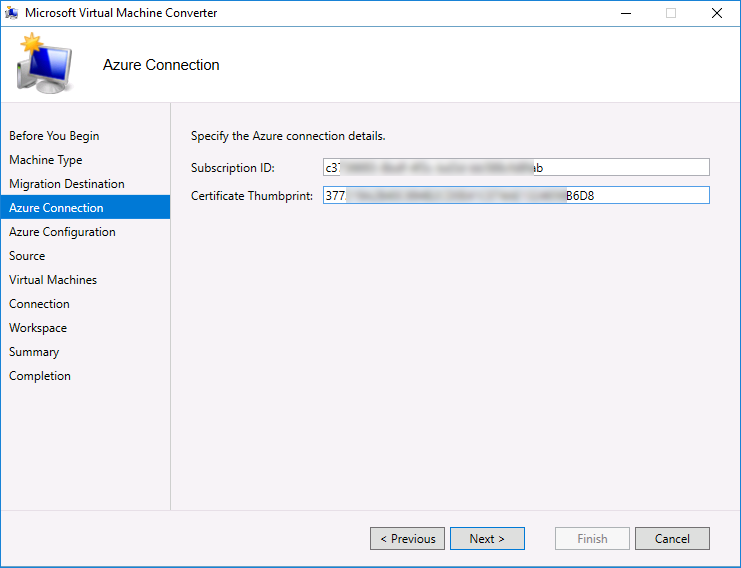Screen dimensions: 741x568
Task: Open the Azure Configuration step
Action: tap(62, 232)
